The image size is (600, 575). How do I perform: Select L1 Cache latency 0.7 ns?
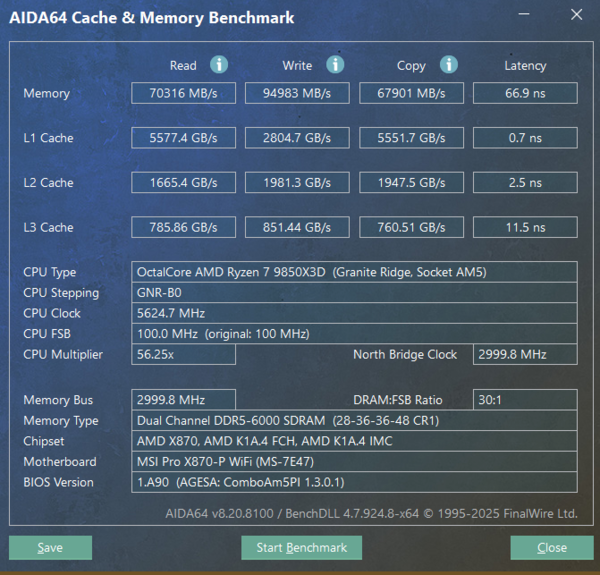pyautogui.click(x=525, y=138)
